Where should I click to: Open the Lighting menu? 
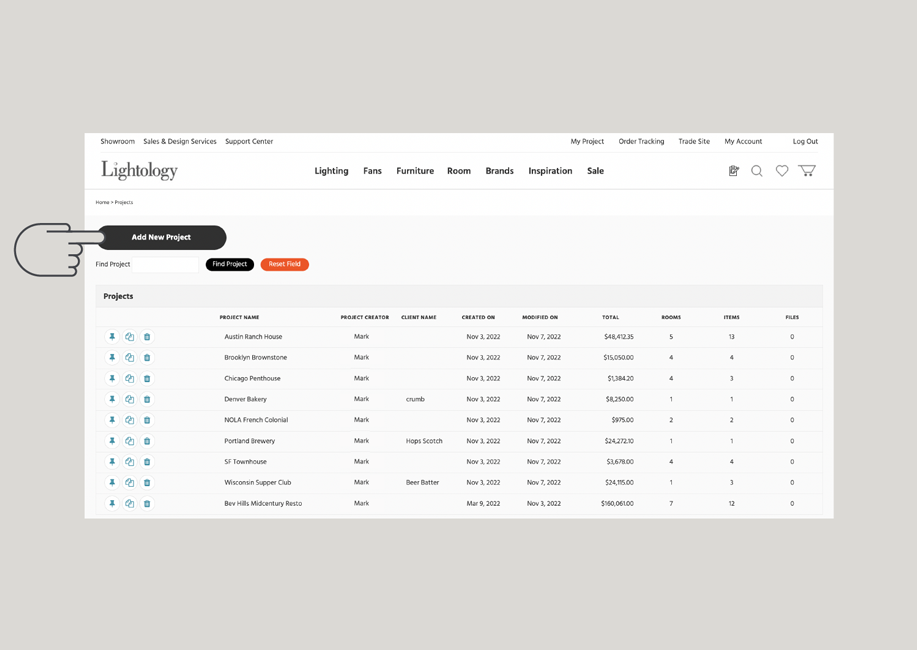[332, 171]
